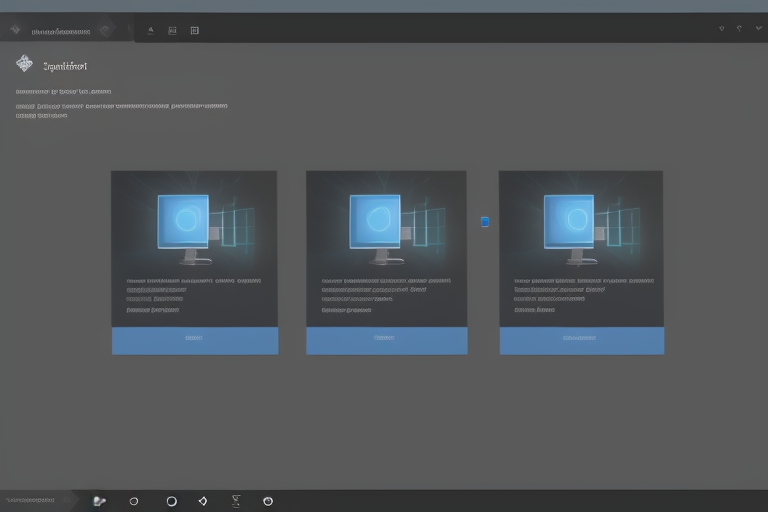Click the bold circle icon in bottom bar

[x=171, y=501]
